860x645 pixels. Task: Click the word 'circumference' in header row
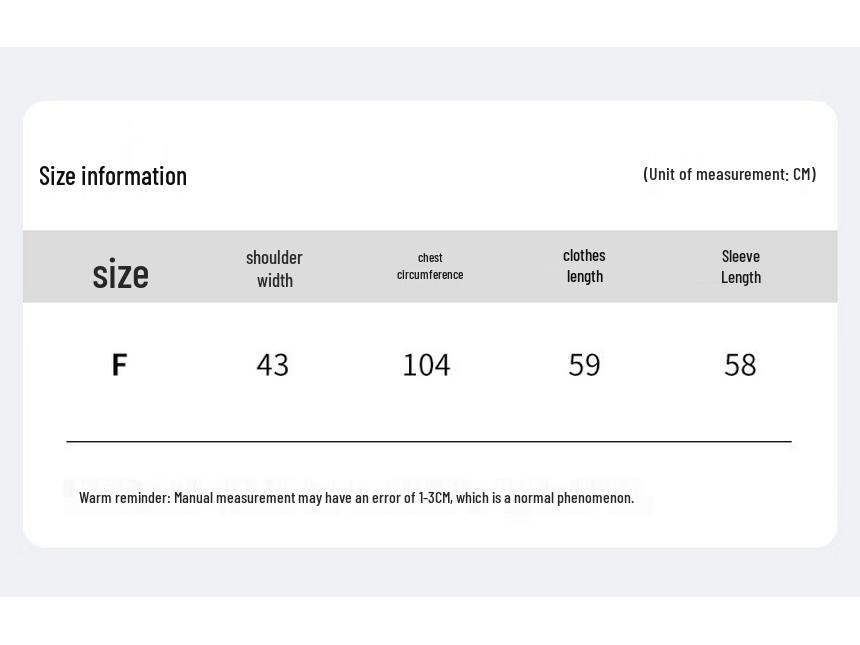click(x=430, y=275)
